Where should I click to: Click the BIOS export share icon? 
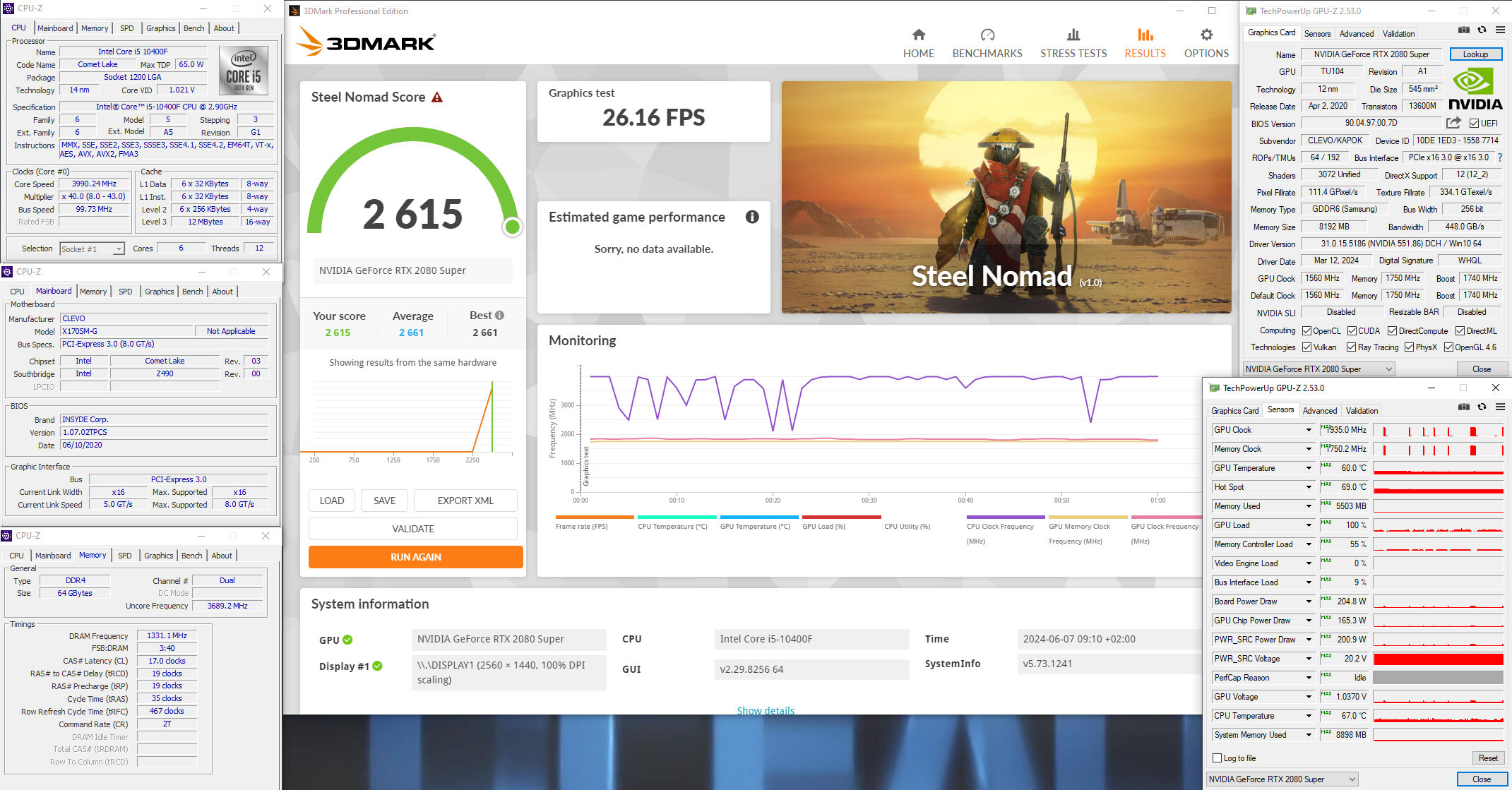(x=1453, y=123)
